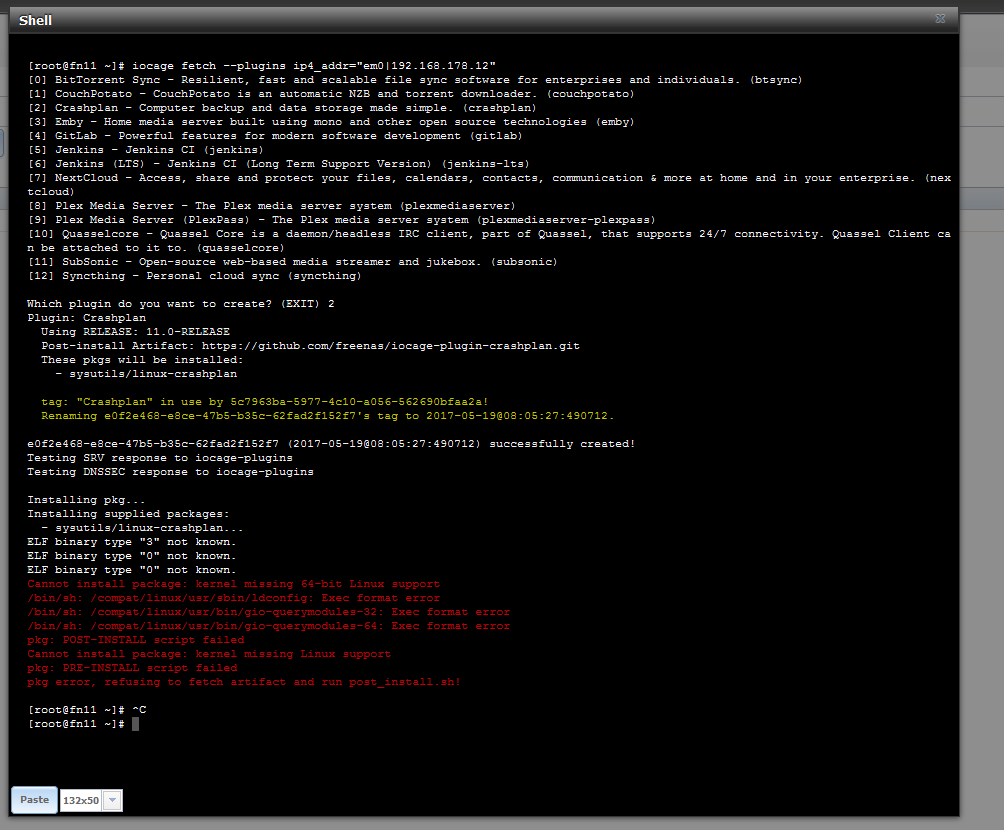This screenshot has height=830, width=1004.
Task: Select the '[9] Plex Media Server (PlexPass)' line
Action: tap(341, 220)
